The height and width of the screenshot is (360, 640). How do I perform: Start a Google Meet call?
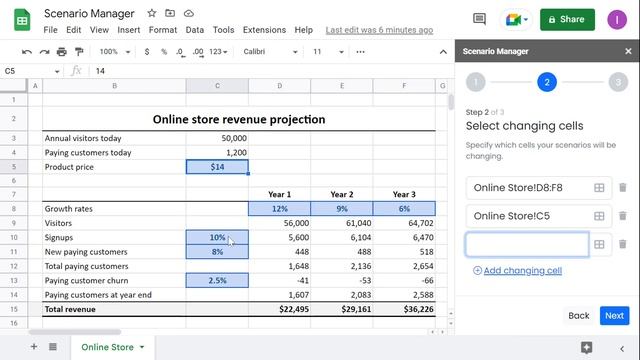(x=513, y=19)
